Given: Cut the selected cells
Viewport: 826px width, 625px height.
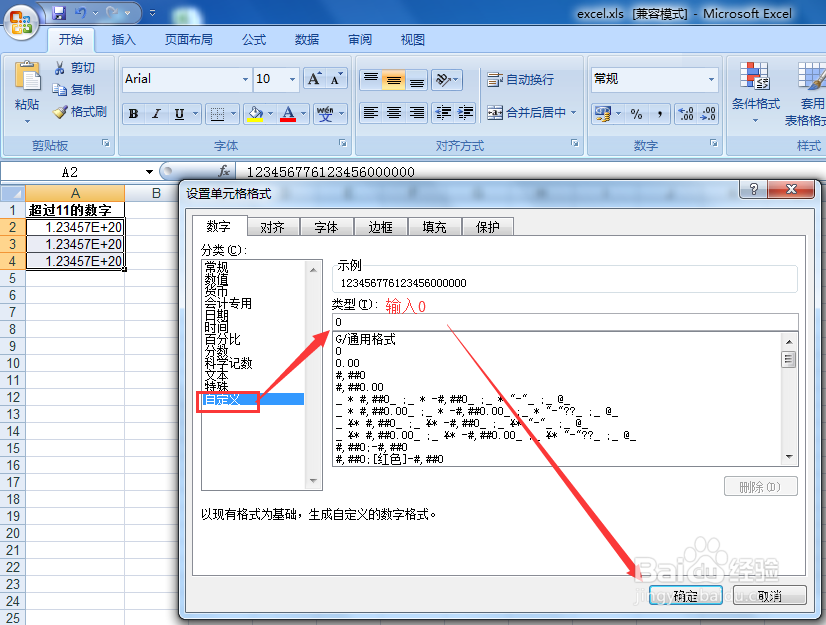Looking at the screenshot, I should 75,68.
